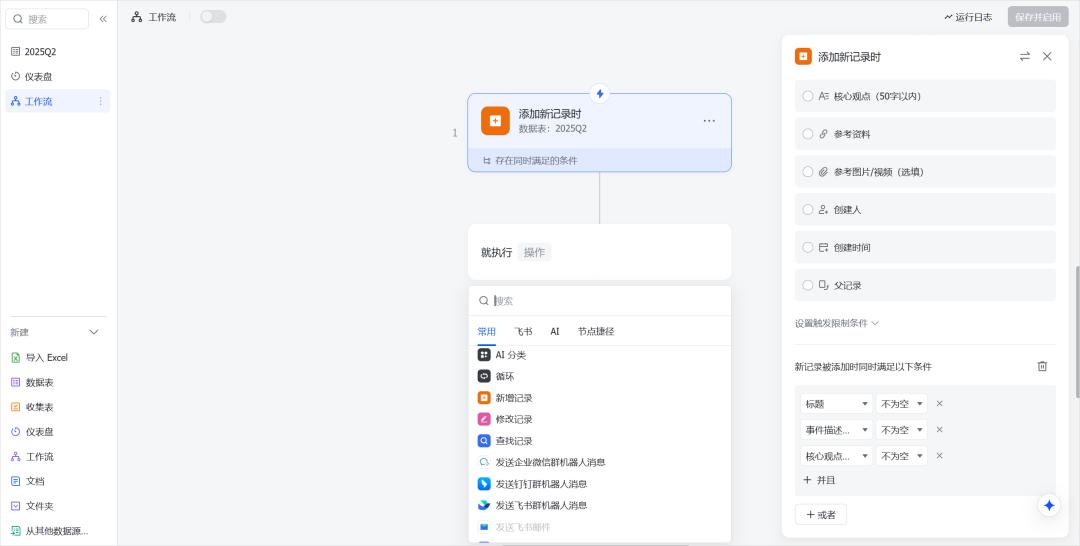Viewport: 1080px width, 546px height.
Task: Open 核心观点 field dropdown in conditions
Action: tap(836, 456)
